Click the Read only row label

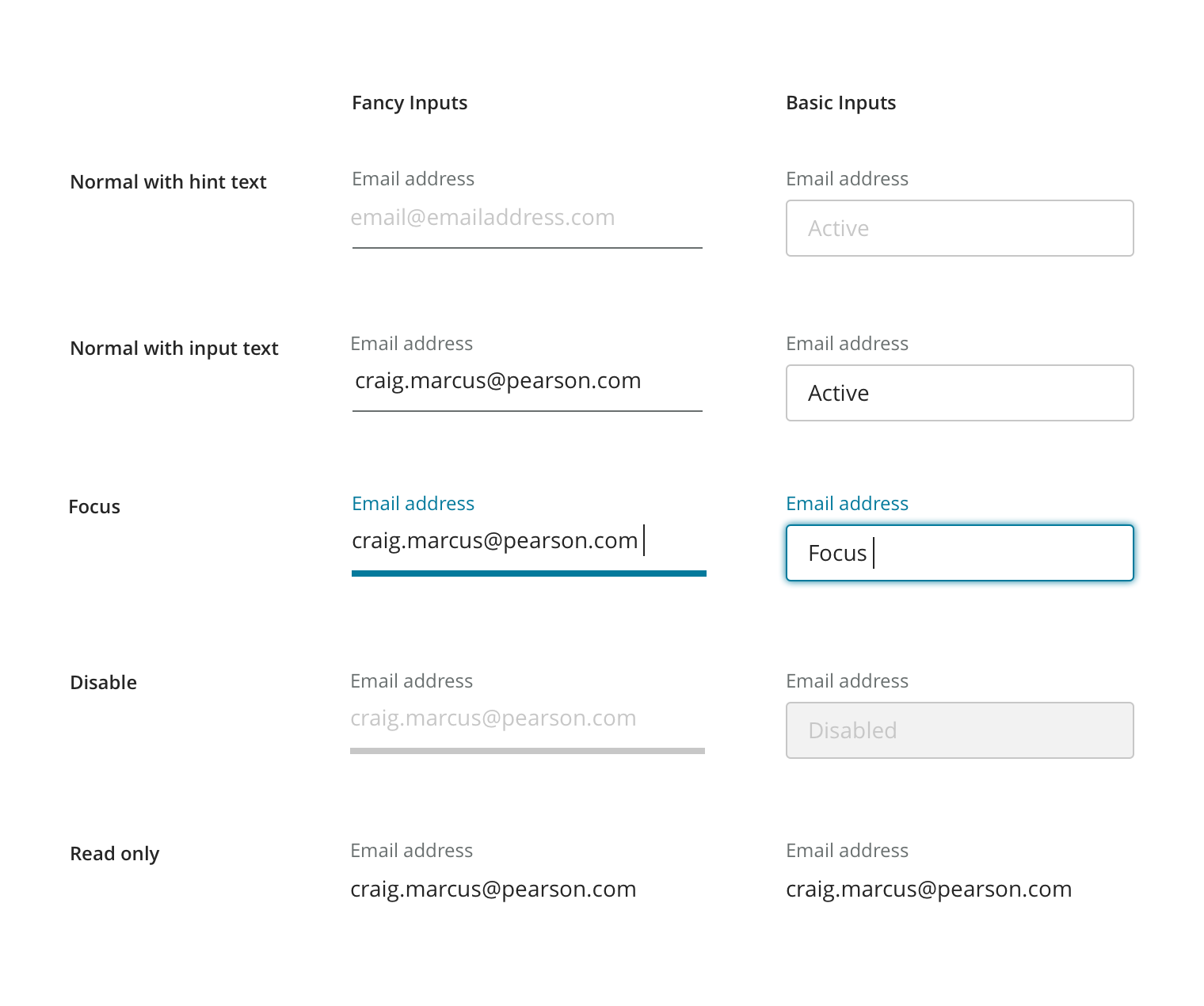pos(115,854)
